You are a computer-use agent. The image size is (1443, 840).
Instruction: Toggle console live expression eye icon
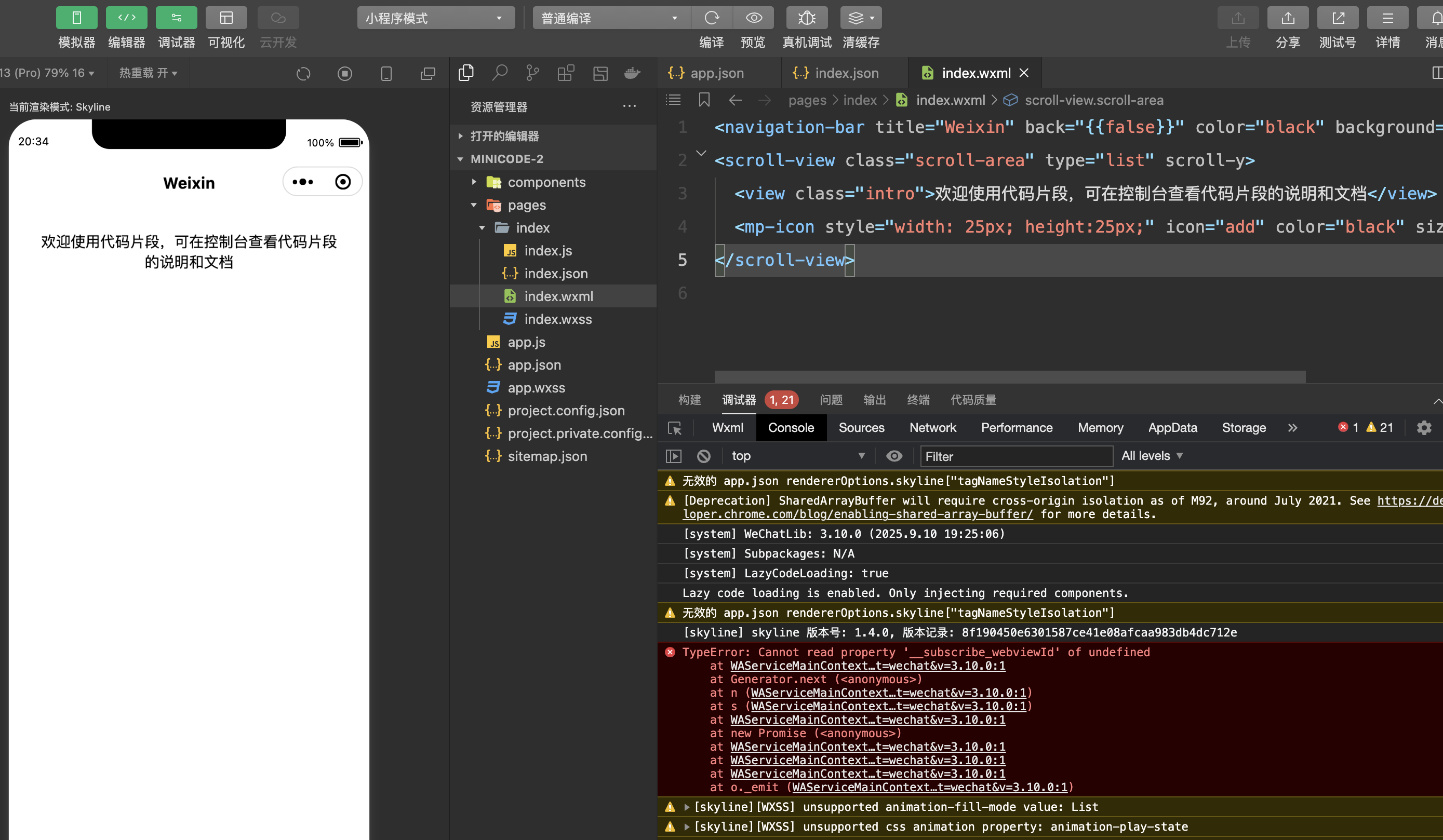pyautogui.click(x=894, y=456)
